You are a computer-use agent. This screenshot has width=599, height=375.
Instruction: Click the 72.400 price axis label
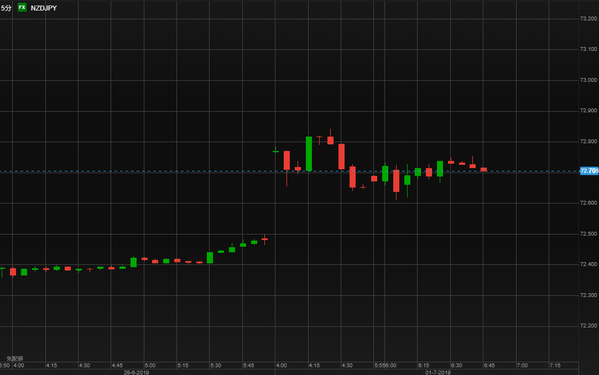tap(588, 264)
